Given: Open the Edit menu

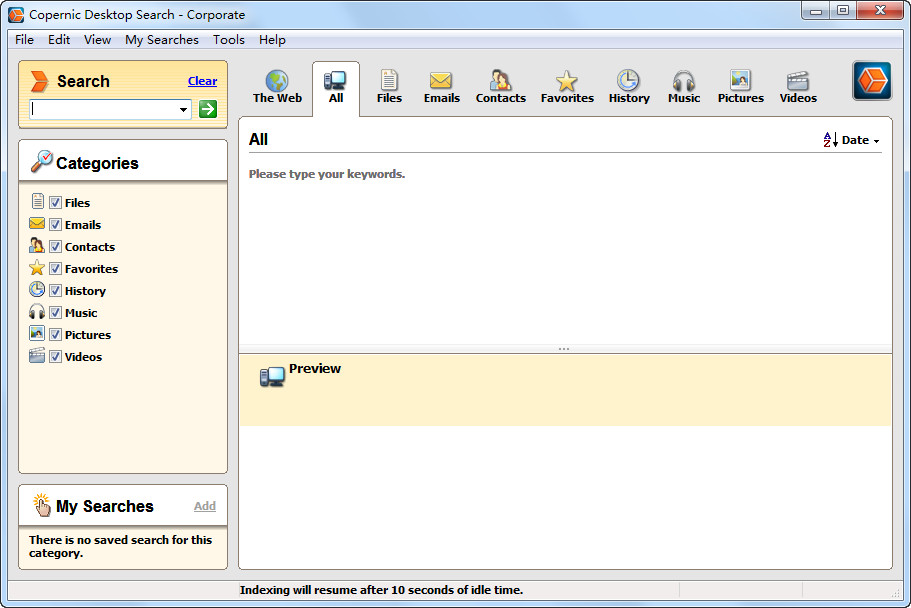Looking at the screenshot, I should [x=59, y=40].
